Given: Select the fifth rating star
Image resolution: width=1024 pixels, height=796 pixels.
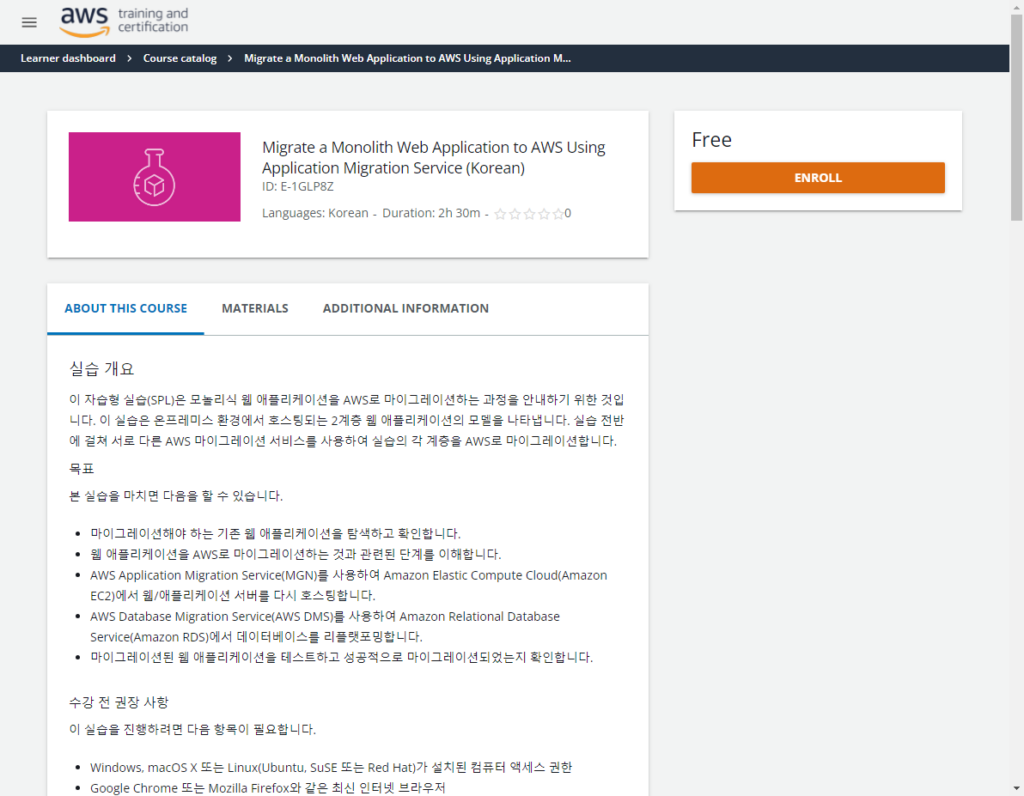Looking at the screenshot, I should (558, 214).
